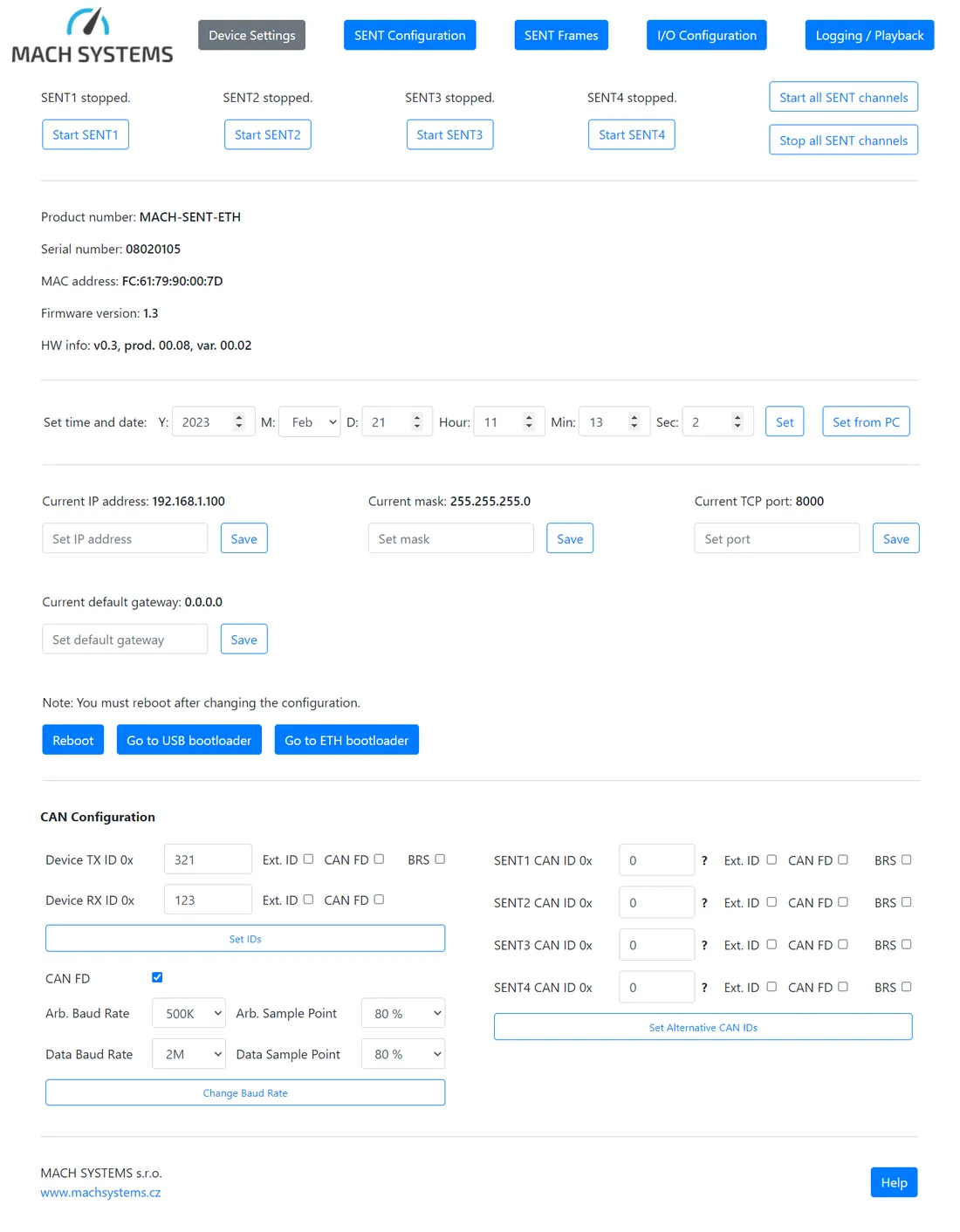Click the Set IDs button

(245, 939)
